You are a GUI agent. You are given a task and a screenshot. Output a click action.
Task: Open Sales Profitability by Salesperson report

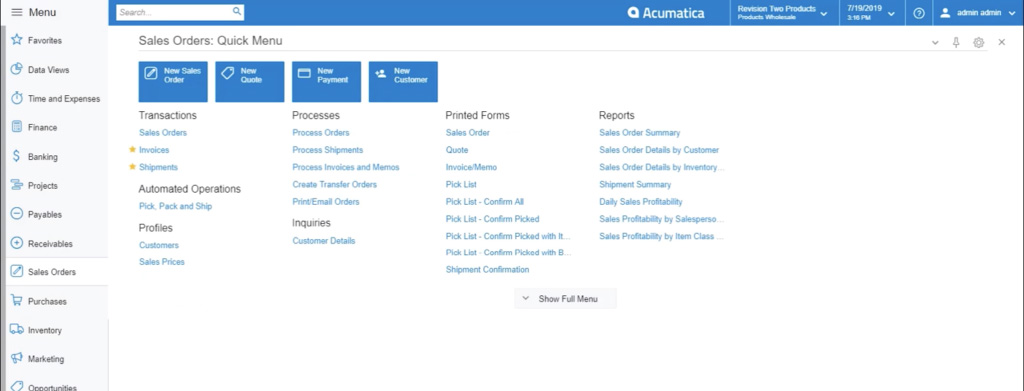[x=662, y=219]
